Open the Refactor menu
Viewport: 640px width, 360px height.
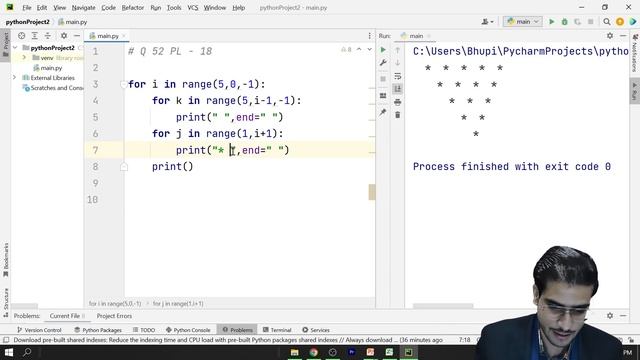coord(133,8)
